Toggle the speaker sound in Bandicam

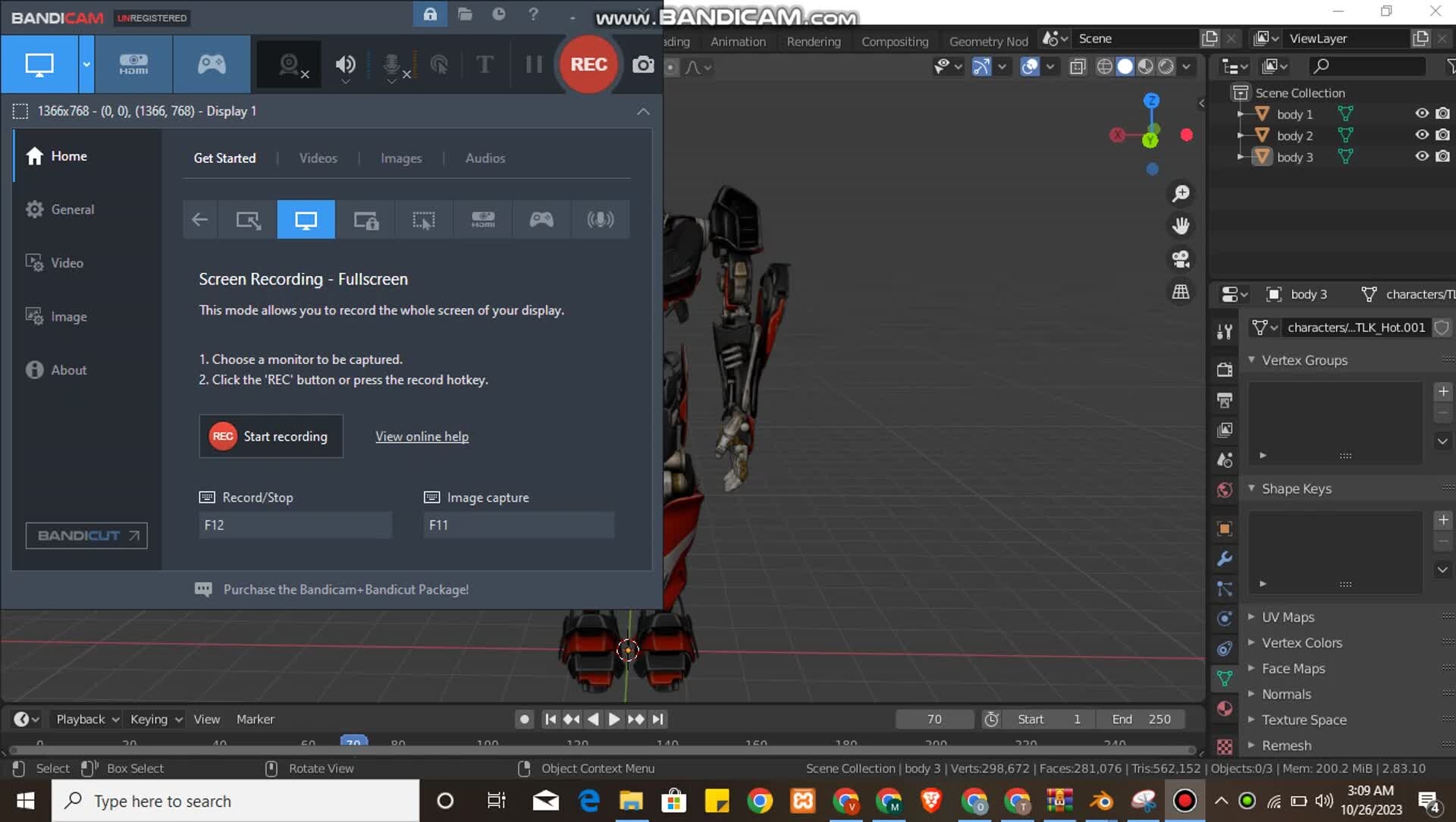coord(346,64)
